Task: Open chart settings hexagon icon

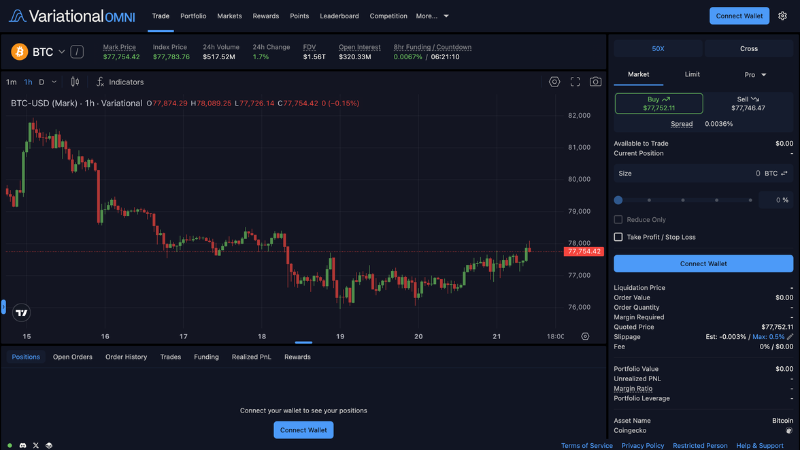Action: pos(555,82)
